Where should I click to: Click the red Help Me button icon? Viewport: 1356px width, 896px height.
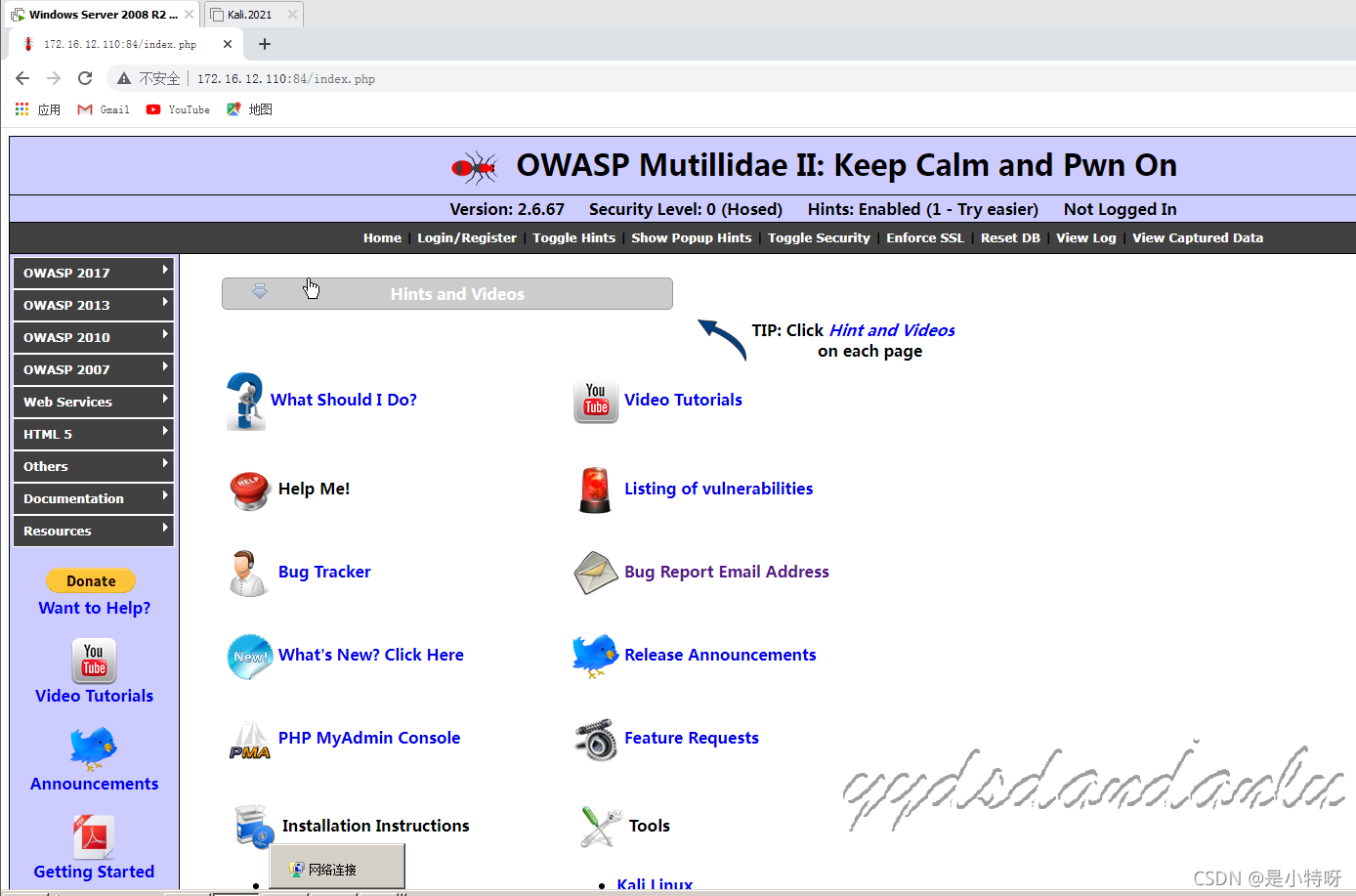pos(250,491)
